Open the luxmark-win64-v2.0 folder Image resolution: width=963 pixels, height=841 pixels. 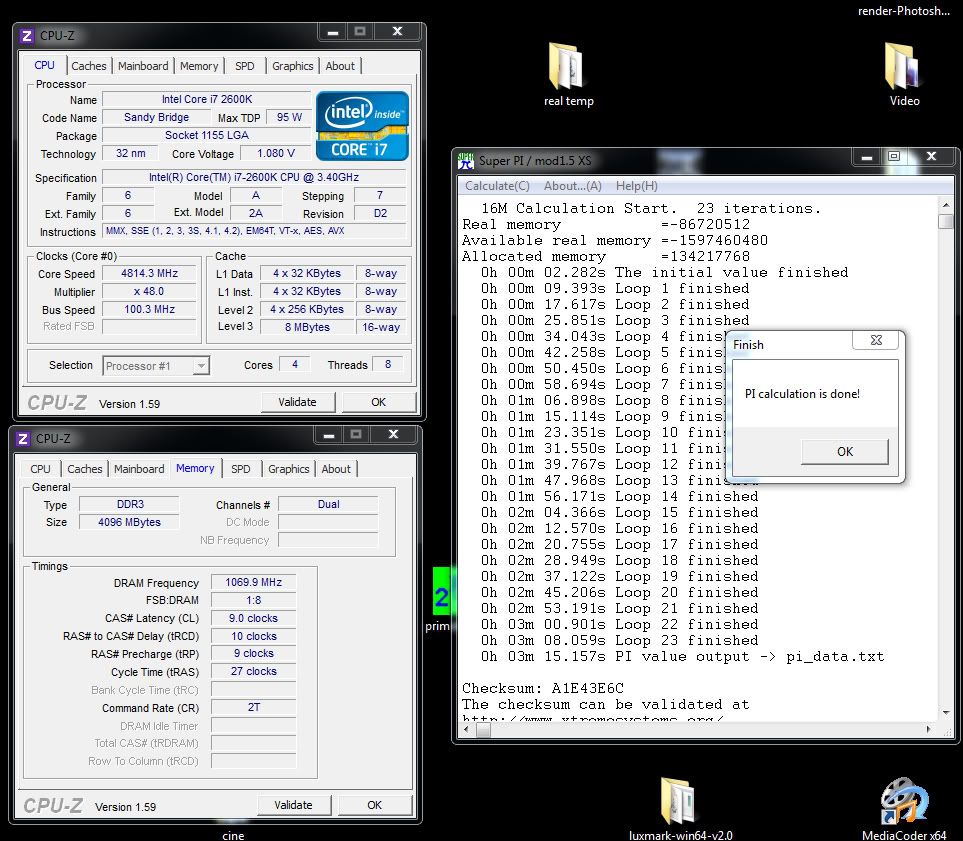[679, 802]
